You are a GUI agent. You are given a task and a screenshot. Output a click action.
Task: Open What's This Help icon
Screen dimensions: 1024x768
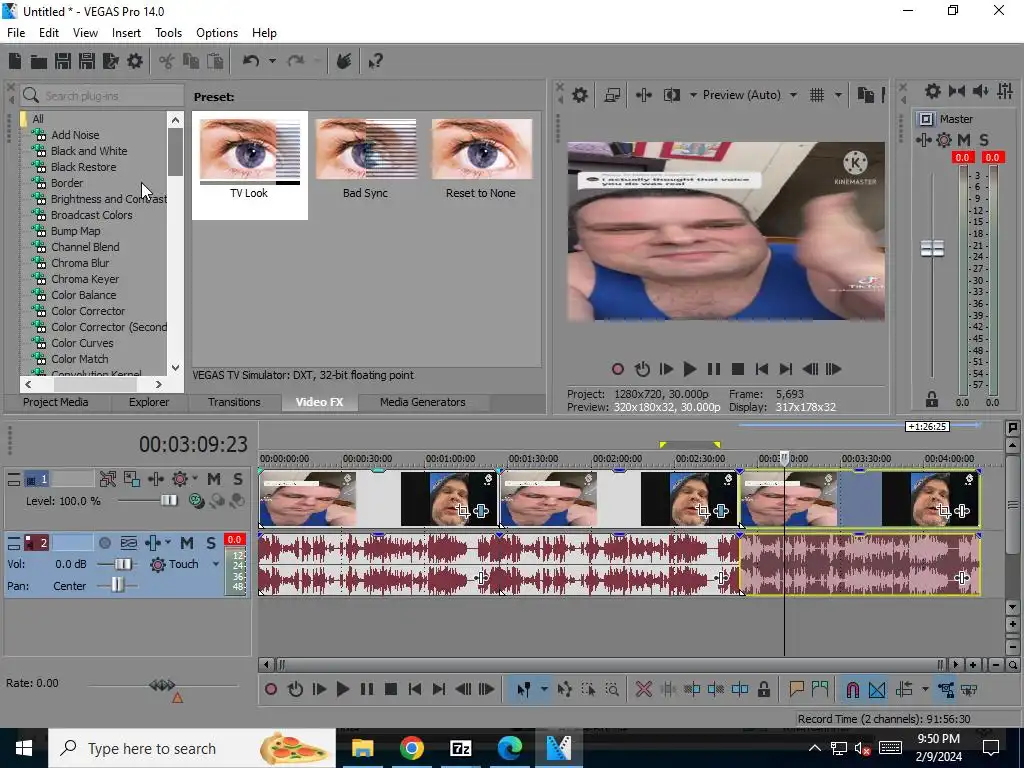click(375, 61)
